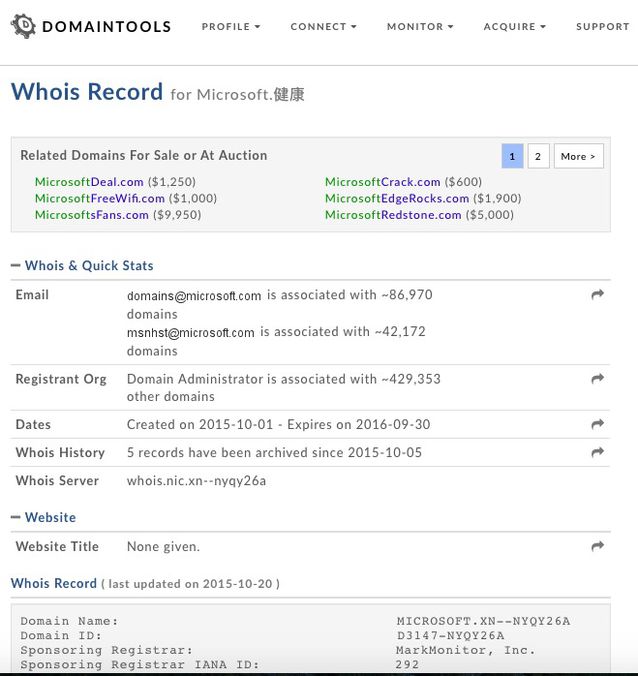Click the DomainTools gear logo
This screenshot has height=676, width=638.
23,27
